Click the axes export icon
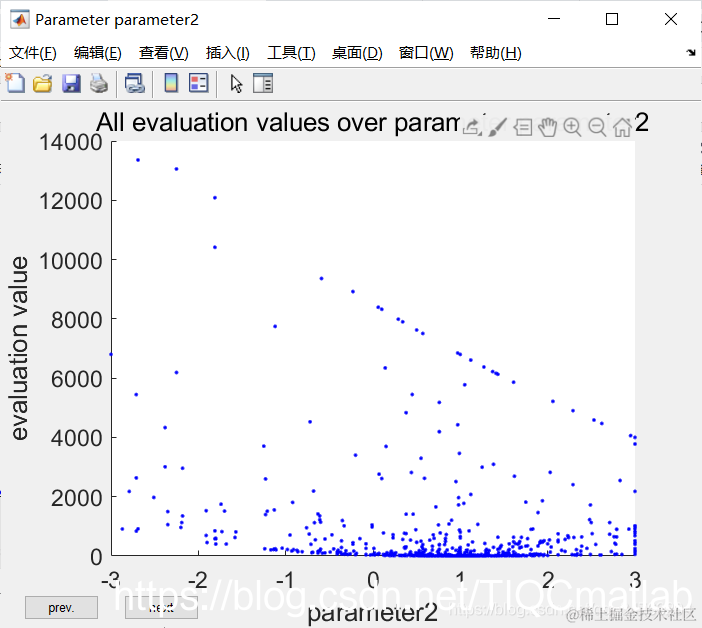Viewport: 702px width, 628px height. point(472,127)
